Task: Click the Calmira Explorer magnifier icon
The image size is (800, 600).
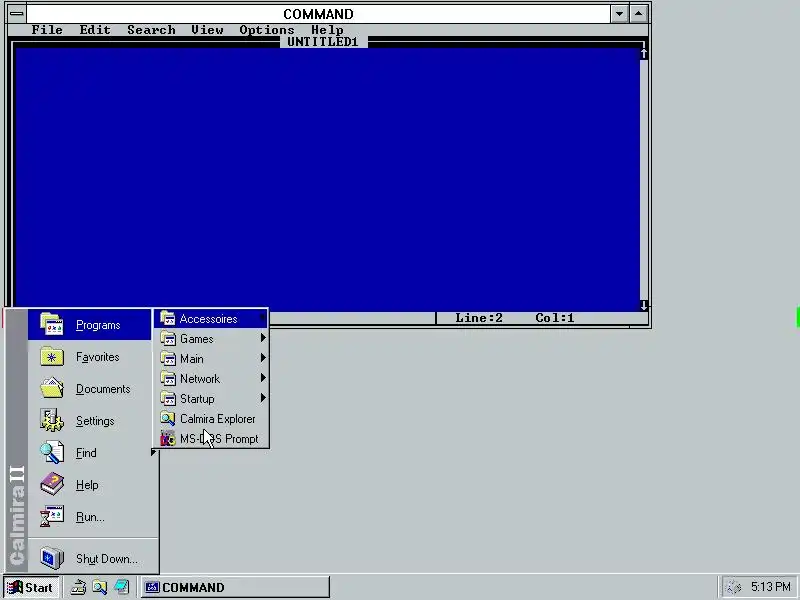Action: click(x=167, y=418)
